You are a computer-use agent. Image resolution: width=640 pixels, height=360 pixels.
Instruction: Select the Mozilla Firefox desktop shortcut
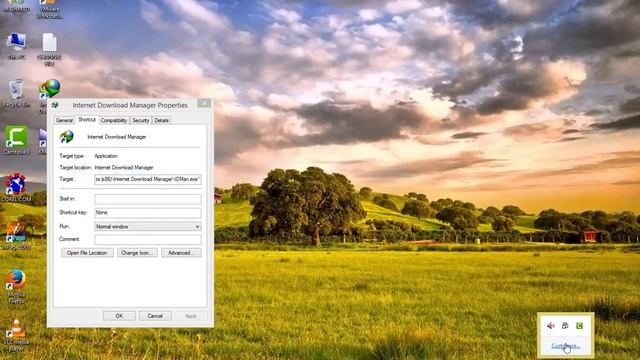click(16, 286)
